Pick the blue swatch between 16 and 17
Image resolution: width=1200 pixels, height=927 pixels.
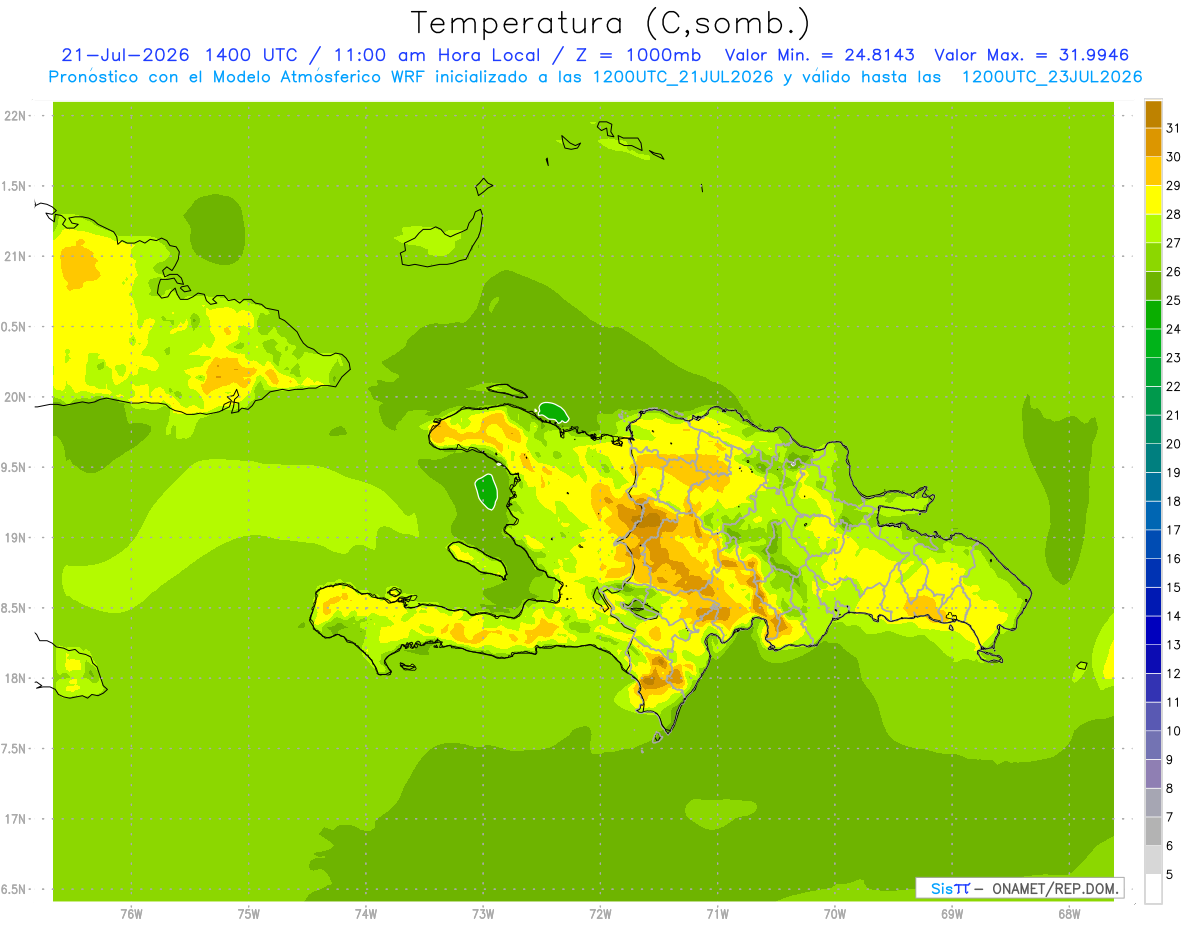1153,544
